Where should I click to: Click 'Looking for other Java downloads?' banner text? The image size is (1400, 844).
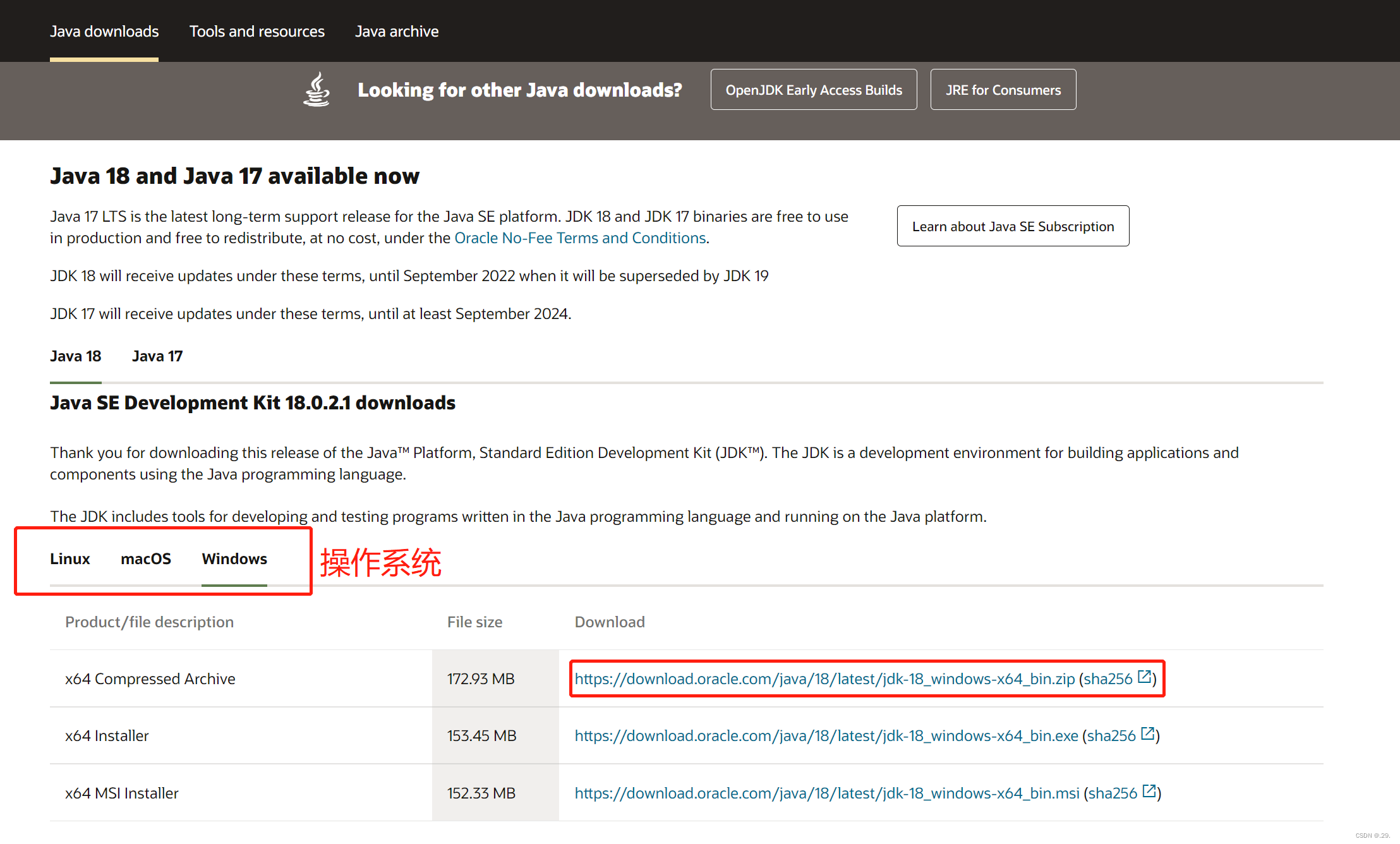520,90
